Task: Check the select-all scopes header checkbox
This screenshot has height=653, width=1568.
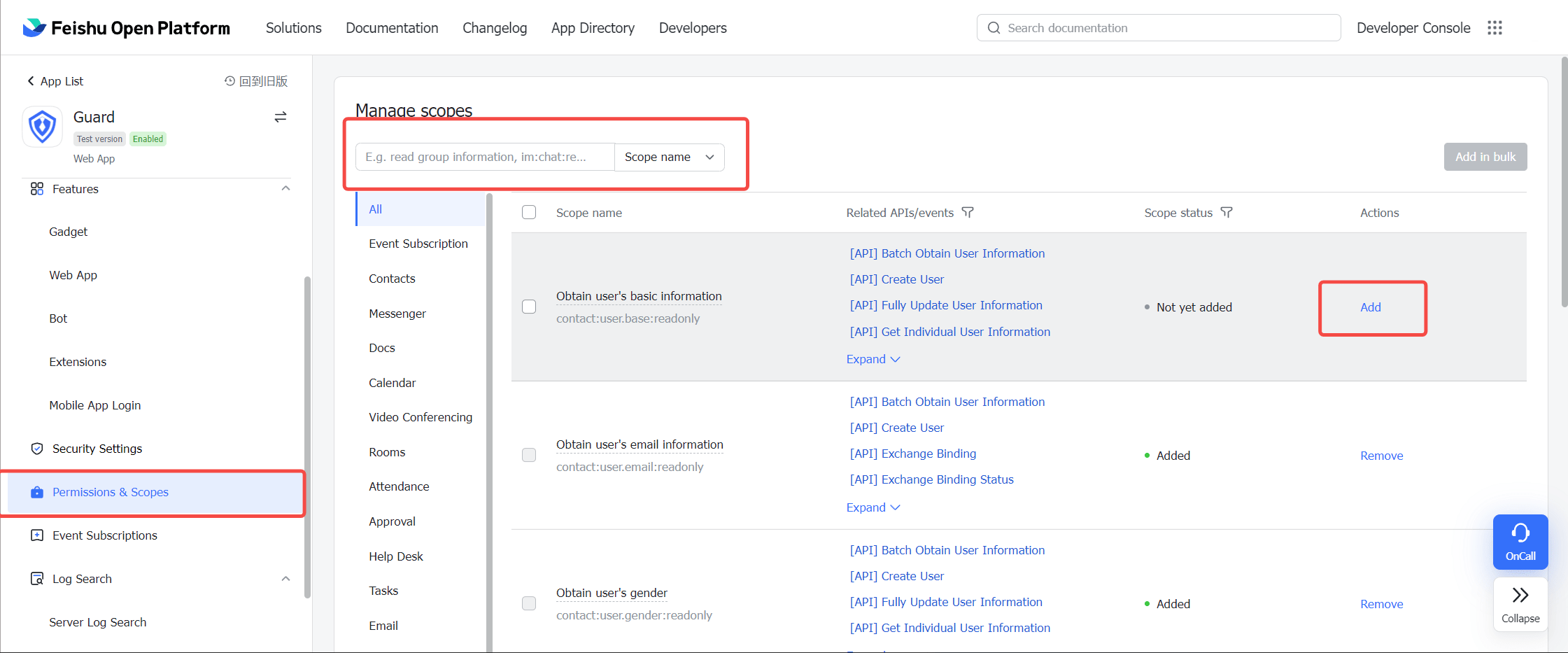Action: click(529, 212)
